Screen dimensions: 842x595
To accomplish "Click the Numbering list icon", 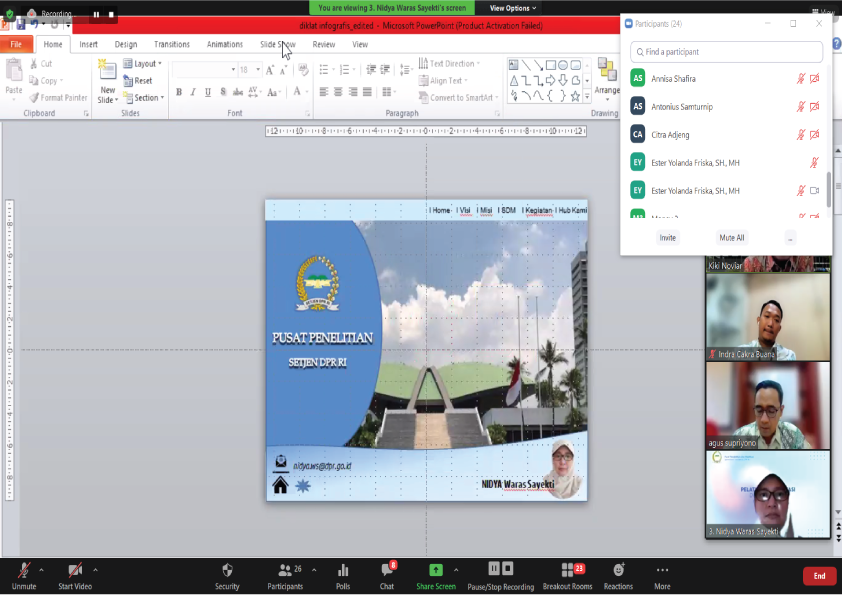I will [x=345, y=69].
